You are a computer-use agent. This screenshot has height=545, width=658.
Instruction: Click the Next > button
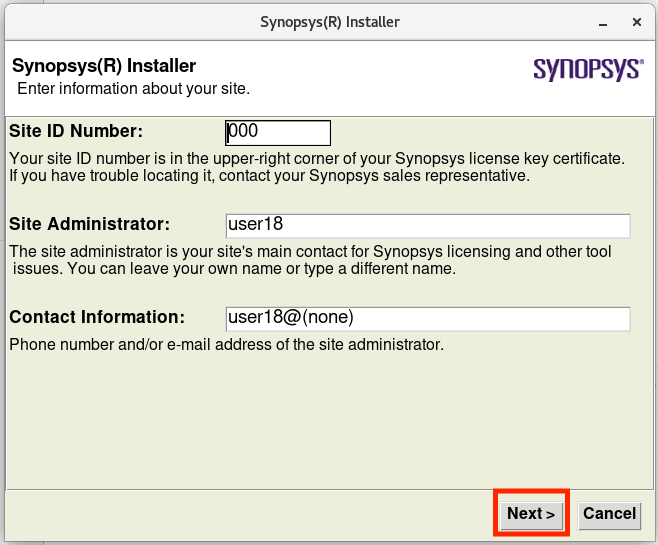click(531, 514)
